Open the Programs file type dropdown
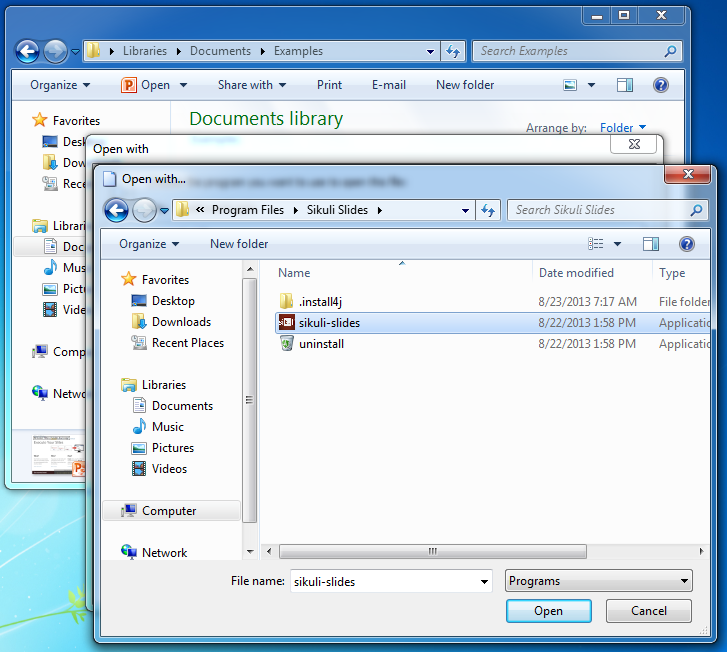 pos(599,581)
